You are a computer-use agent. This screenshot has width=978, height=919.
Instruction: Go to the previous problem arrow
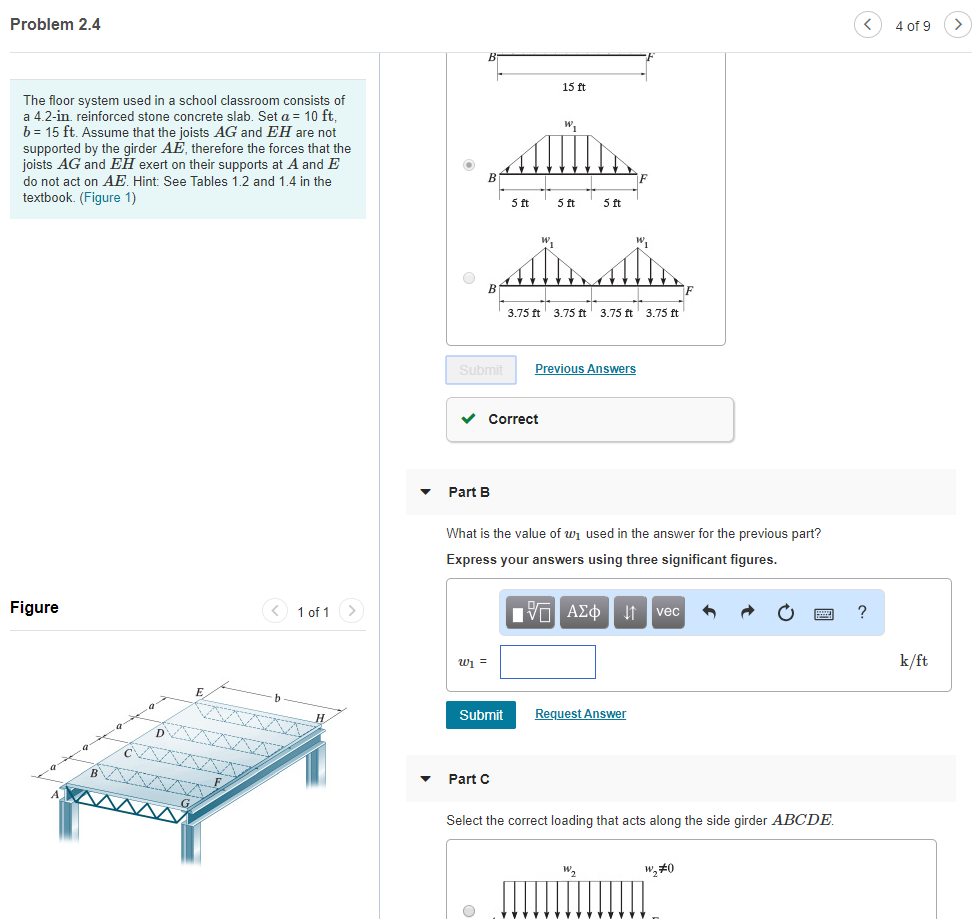(x=868, y=25)
